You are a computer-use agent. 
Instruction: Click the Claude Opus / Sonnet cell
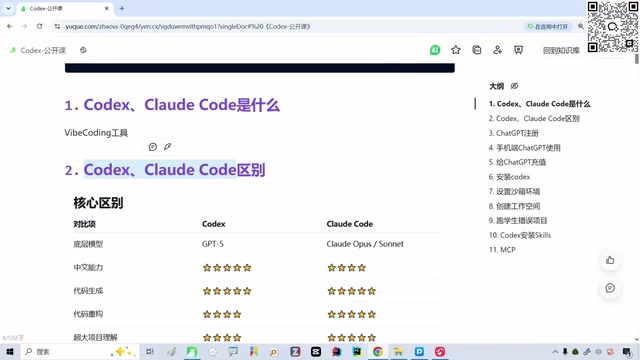(x=365, y=244)
